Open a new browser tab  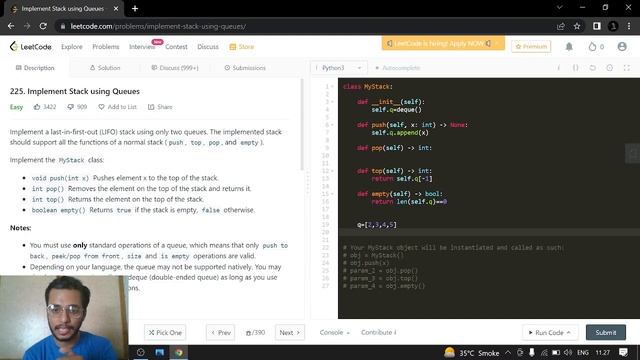135,8
